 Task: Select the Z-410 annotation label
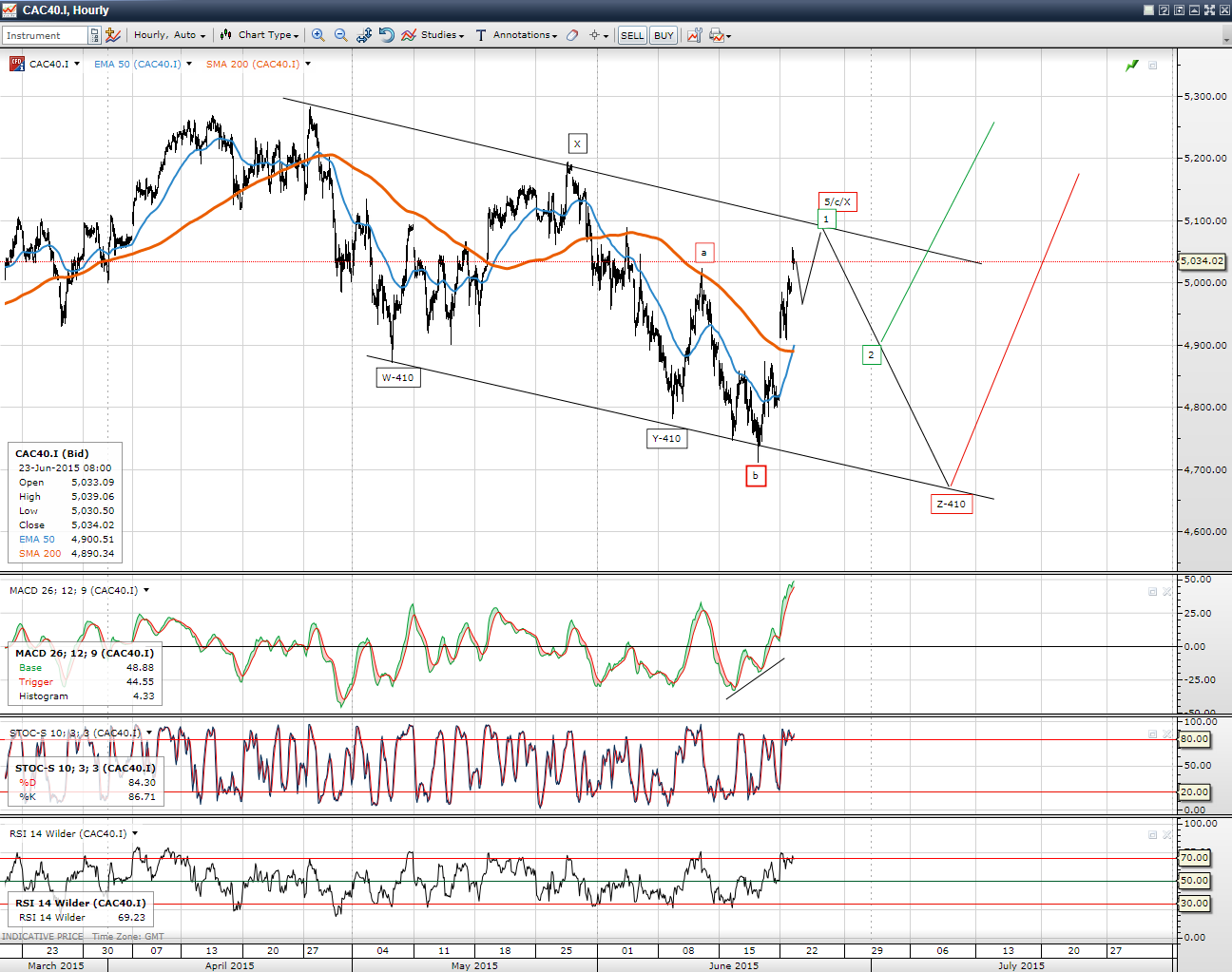(x=951, y=504)
